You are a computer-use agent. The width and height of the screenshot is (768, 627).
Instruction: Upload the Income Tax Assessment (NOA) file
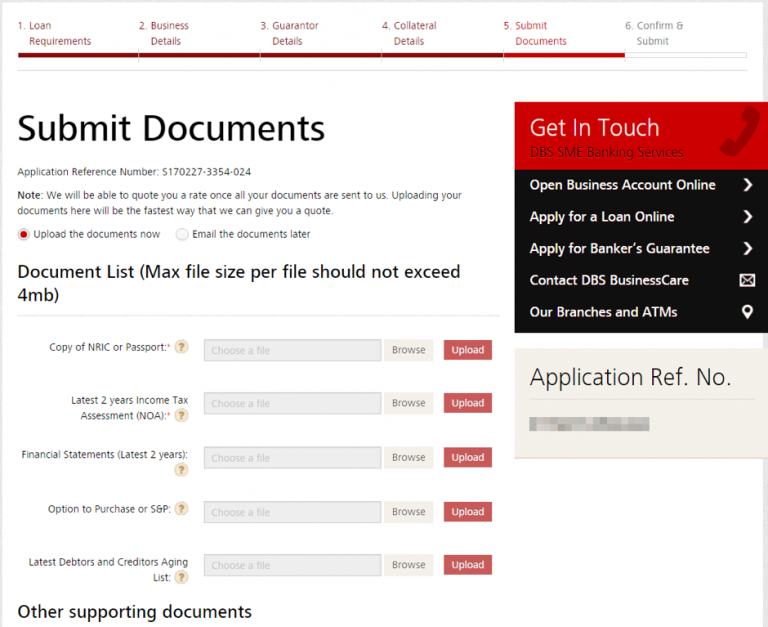[x=468, y=403]
